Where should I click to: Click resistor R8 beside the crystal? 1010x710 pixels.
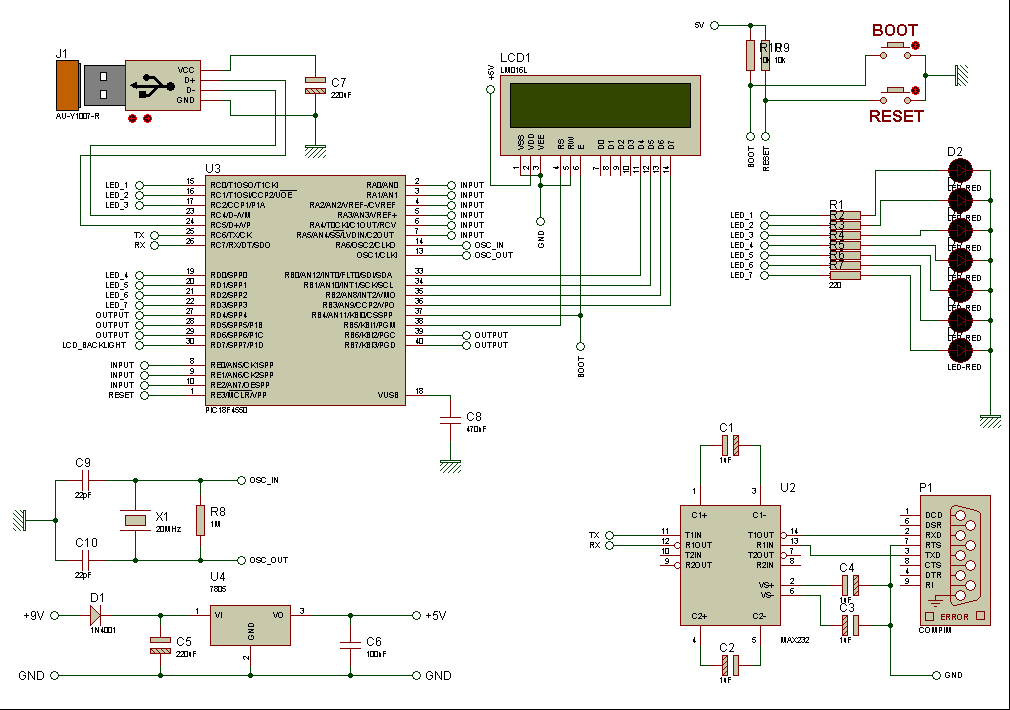pos(200,519)
